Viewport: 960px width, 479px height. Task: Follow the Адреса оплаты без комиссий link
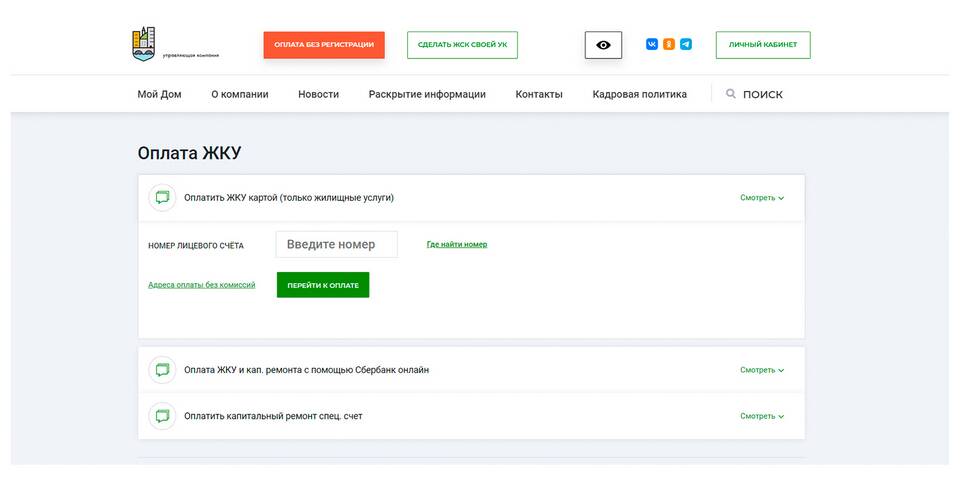[201, 285]
